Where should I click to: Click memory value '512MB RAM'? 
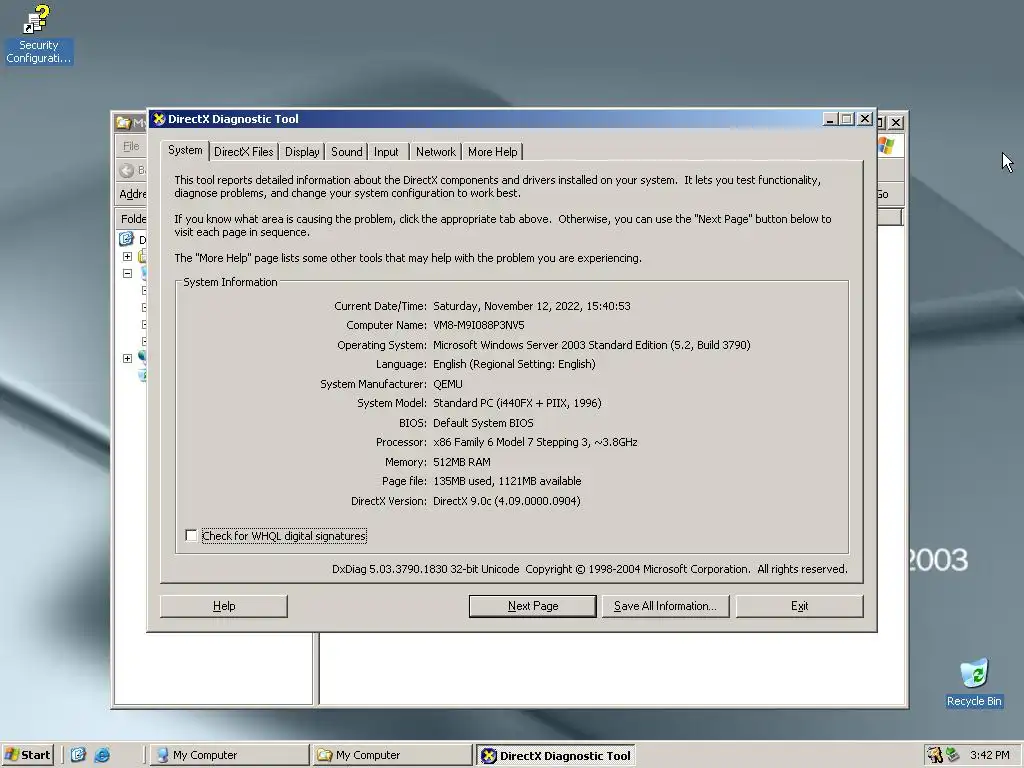pyautogui.click(x=462, y=462)
